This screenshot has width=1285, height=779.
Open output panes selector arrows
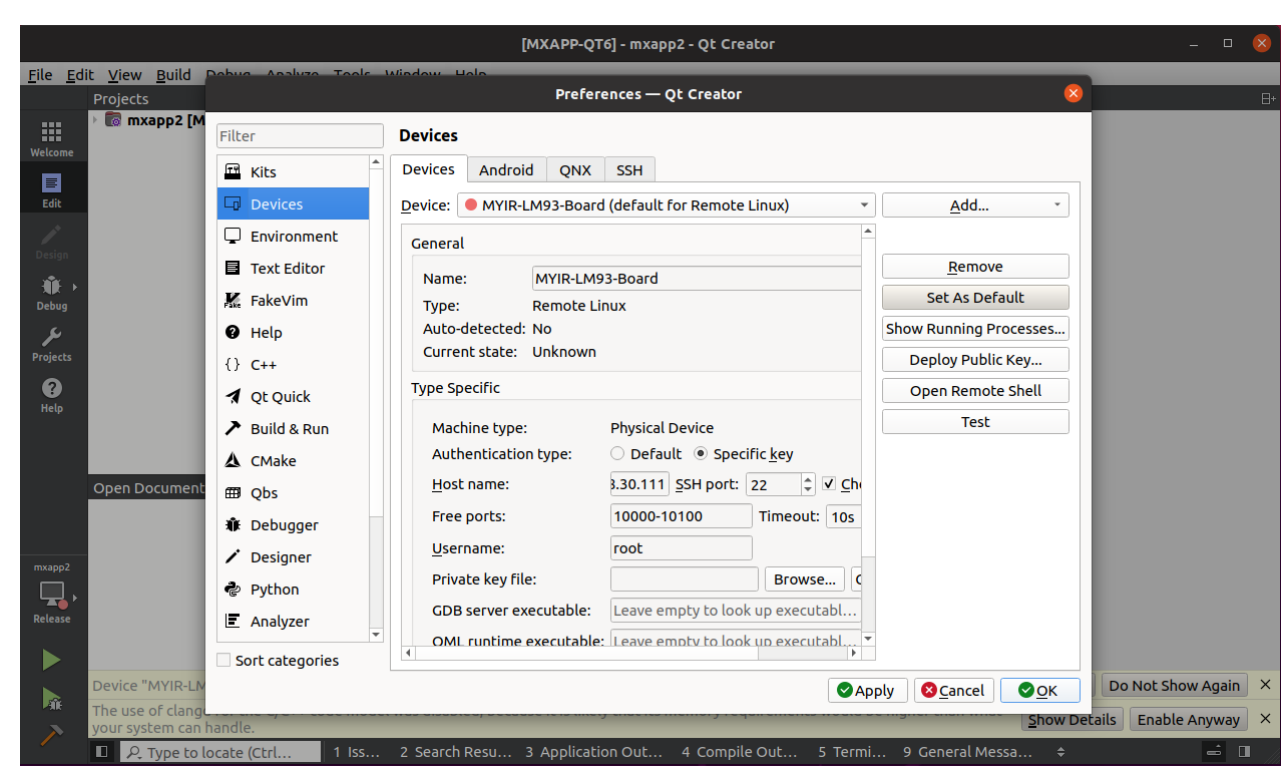1061,752
